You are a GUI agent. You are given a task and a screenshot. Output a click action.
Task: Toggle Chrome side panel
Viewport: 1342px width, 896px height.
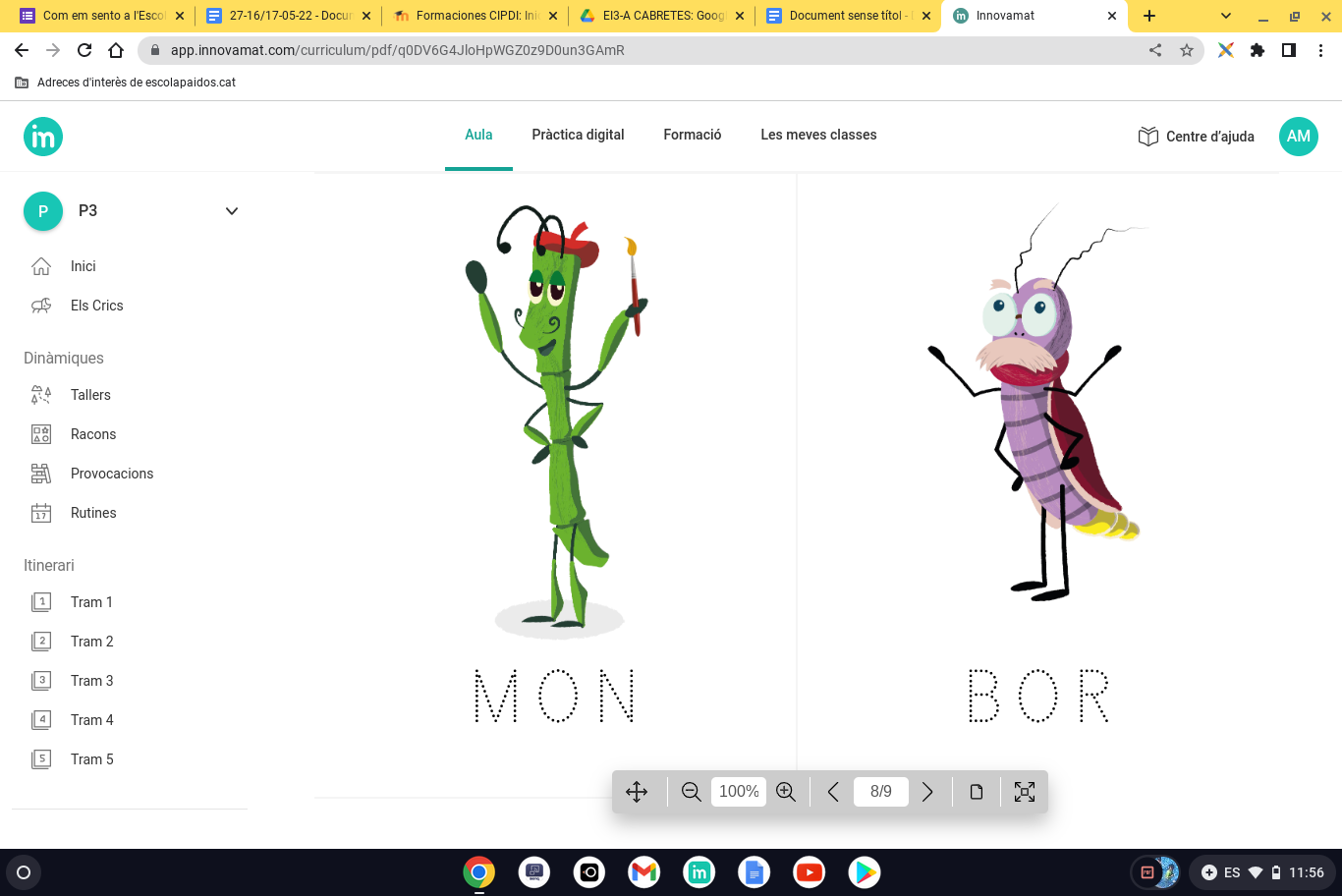[1289, 50]
